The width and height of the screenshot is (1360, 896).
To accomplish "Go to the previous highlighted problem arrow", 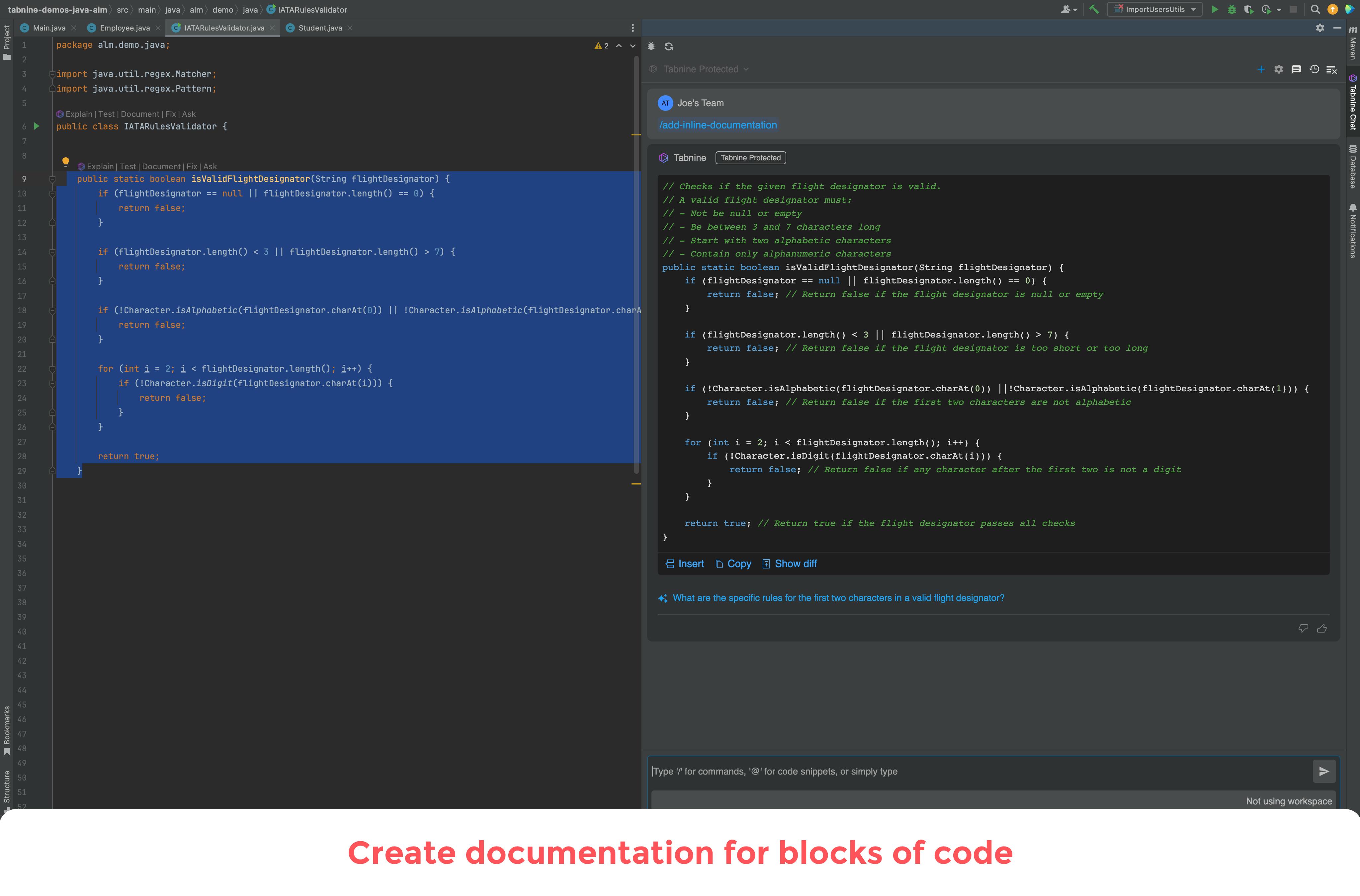I will [619, 46].
